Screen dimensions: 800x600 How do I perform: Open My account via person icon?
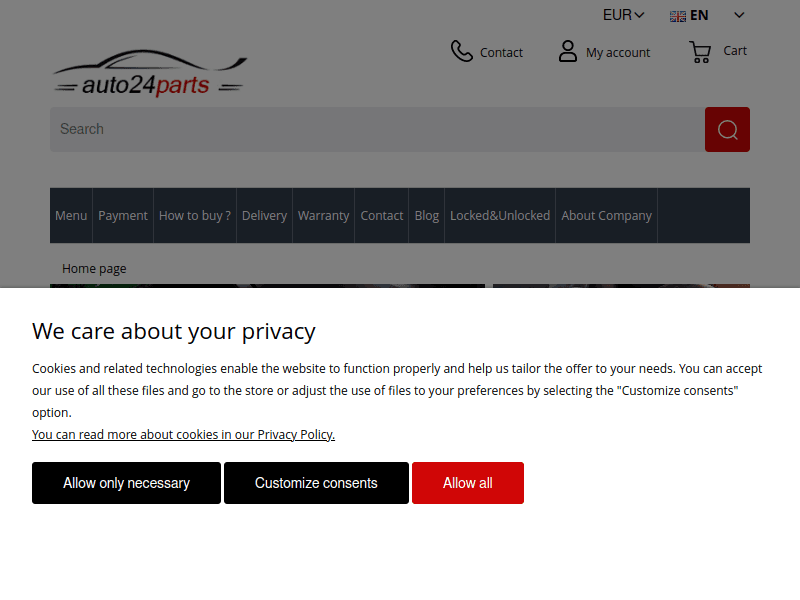coord(568,51)
